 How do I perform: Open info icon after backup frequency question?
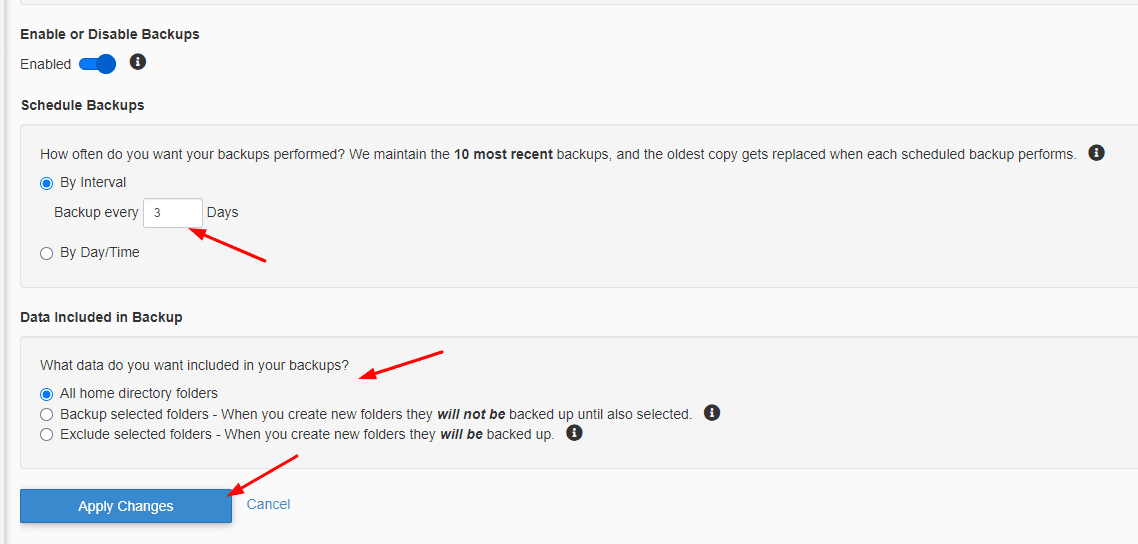(x=1096, y=153)
